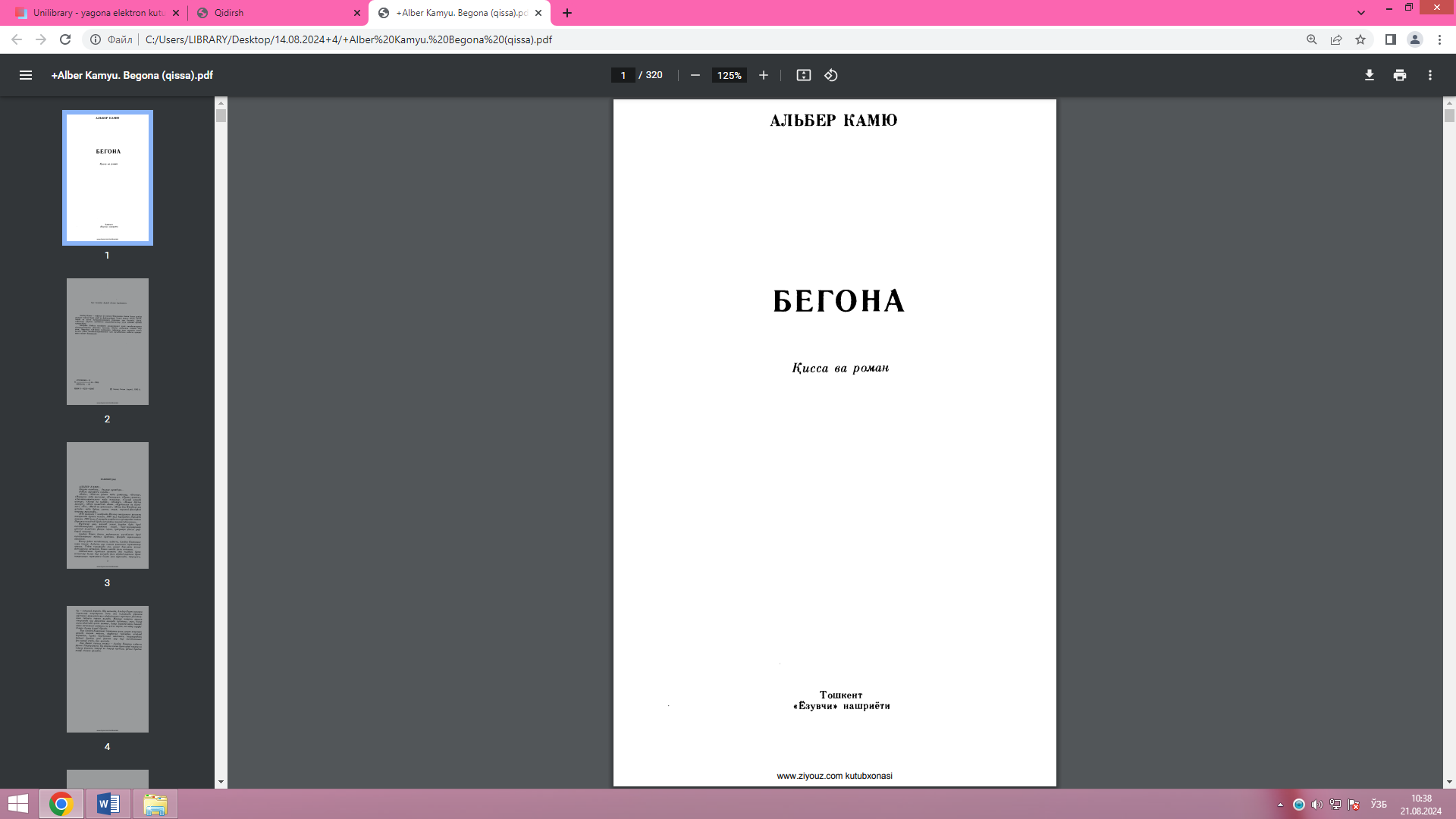The height and width of the screenshot is (819, 1456).
Task: Click document scrollbar up arrow
Action: click(1449, 103)
